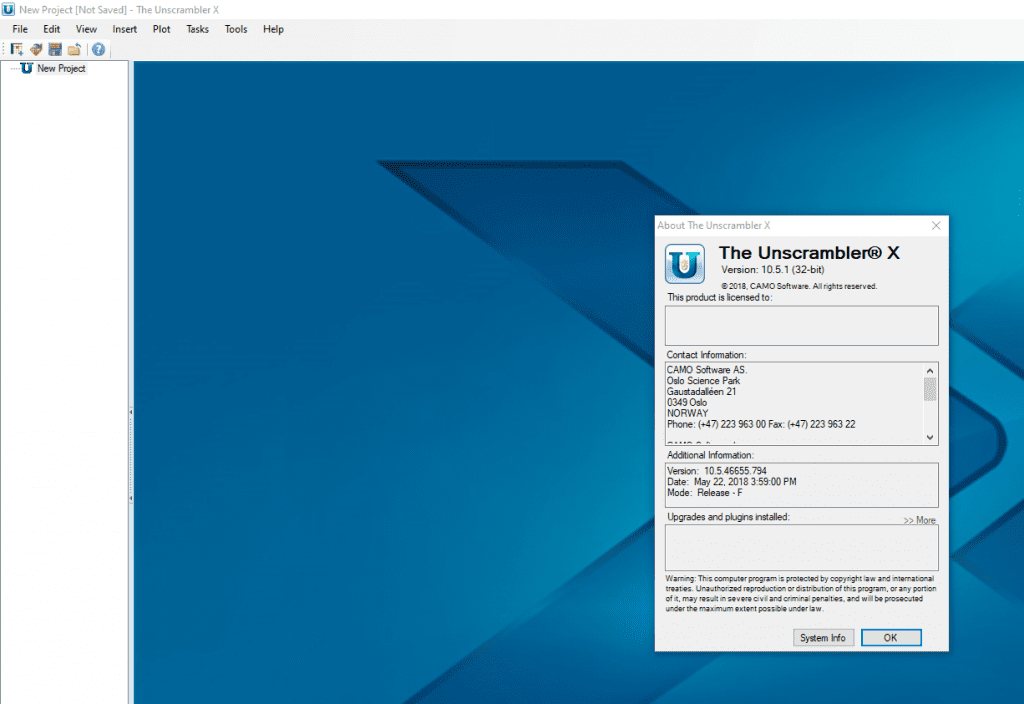Click inside the licensed-to text field
The width and height of the screenshot is (1024, 704).
tap(800, 325)
